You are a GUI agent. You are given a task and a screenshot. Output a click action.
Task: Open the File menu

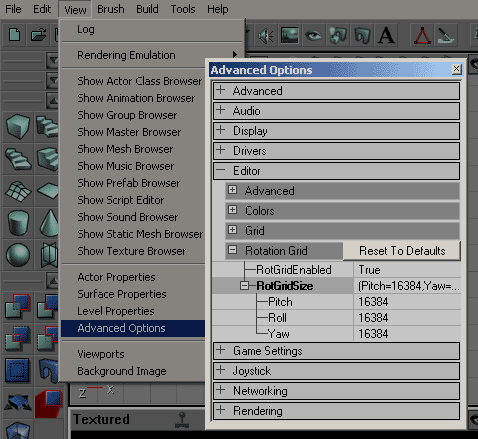point(13,9)
